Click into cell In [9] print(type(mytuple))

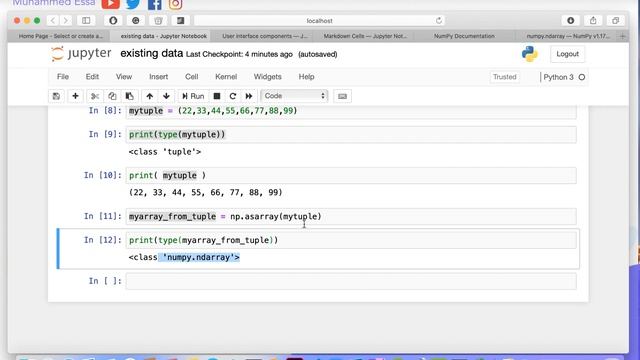pos(351,135)
